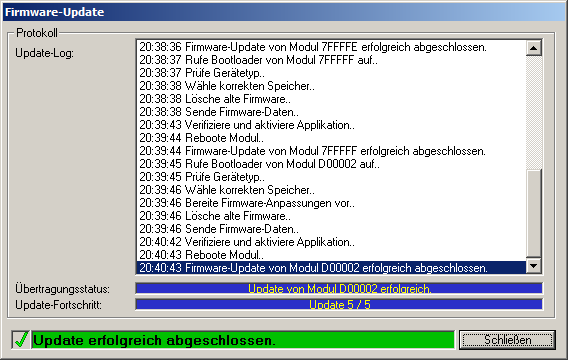The image size is (568, 360).
Task: Select log line 'Rufe Bootloader von Modul D00002 auf'
Action: [x=331, y=164]
